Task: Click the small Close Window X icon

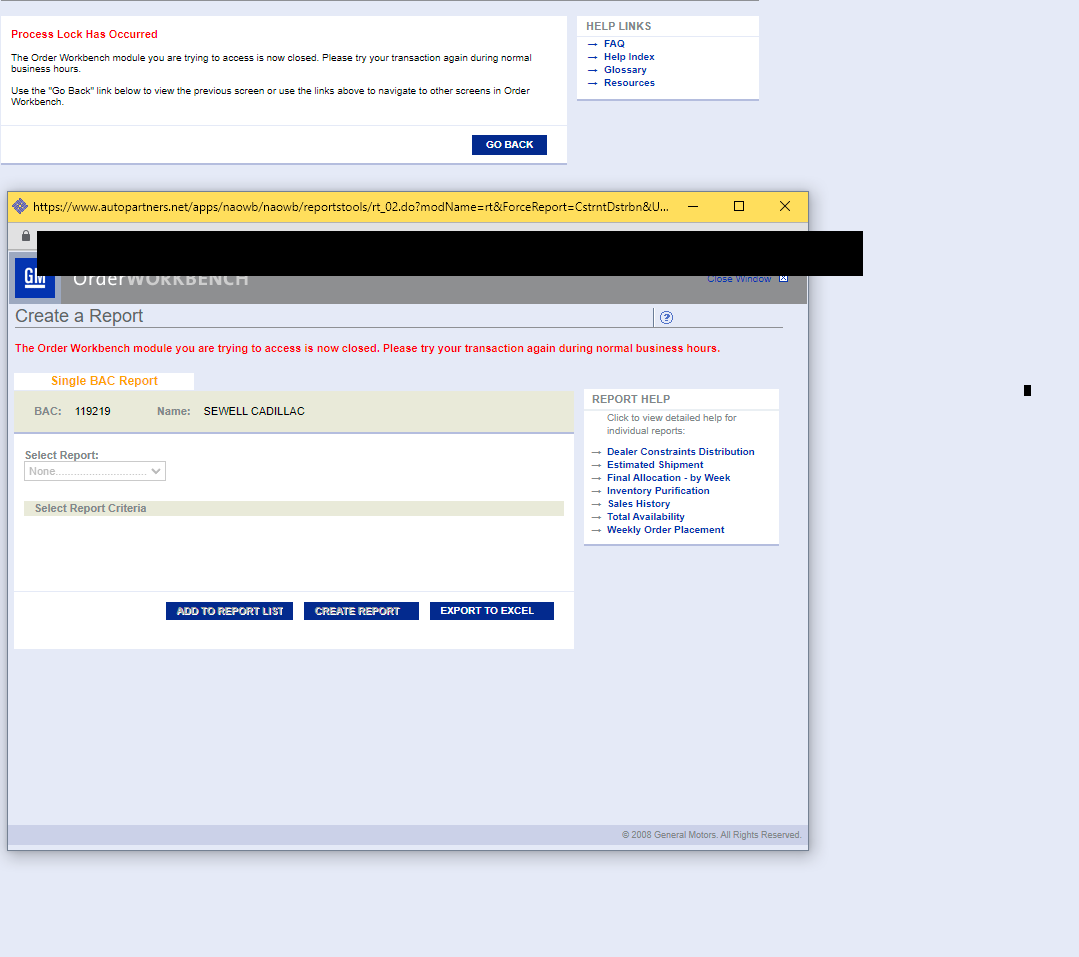Action: [x=783, y=279]
